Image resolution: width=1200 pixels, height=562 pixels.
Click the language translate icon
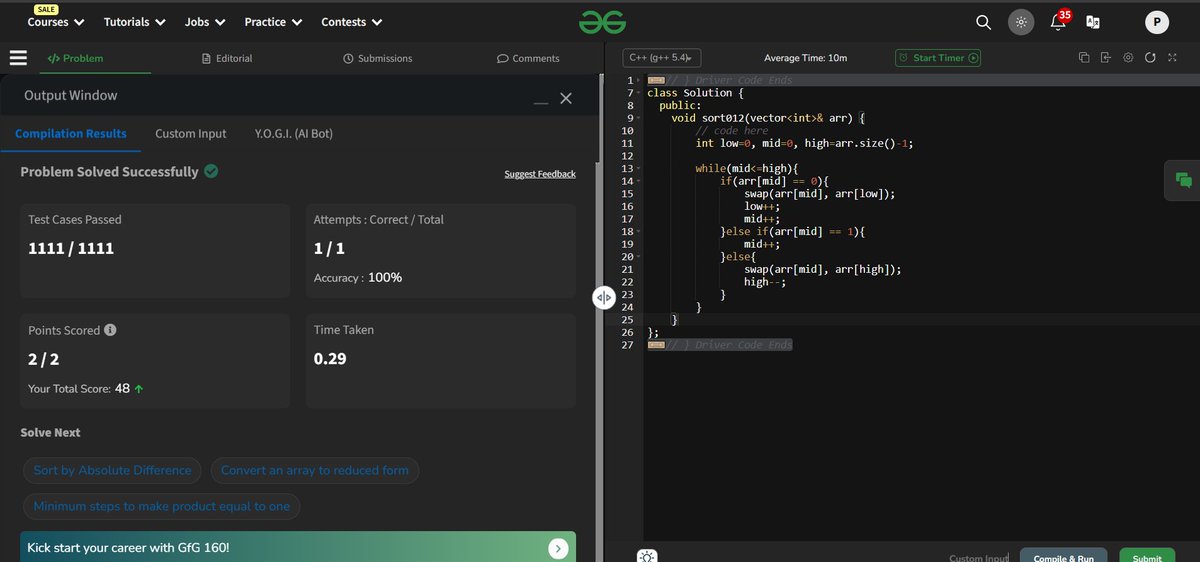click(x=1093, y=22)
